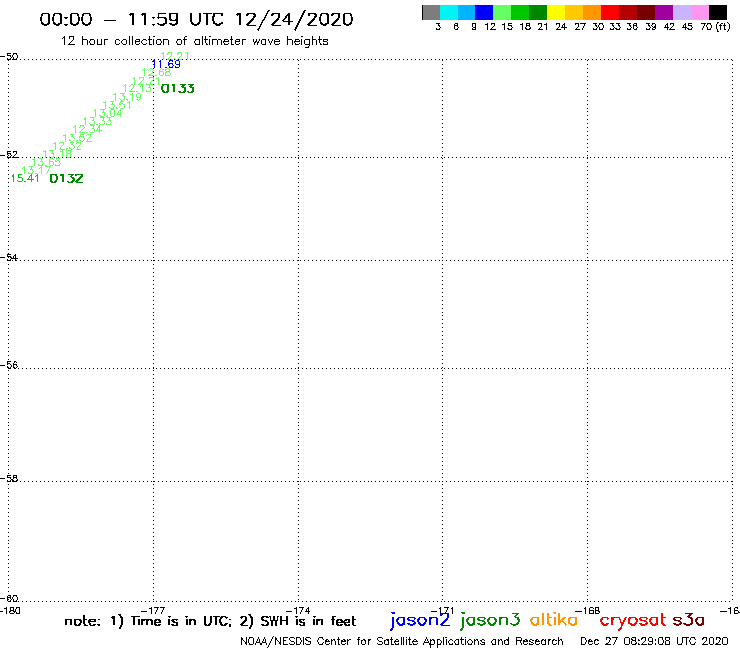Image resolution: width=740 pixels, height=650 pixels.
Task: Click the purple swatch in the color scale
Action: (x=664, y=12)
